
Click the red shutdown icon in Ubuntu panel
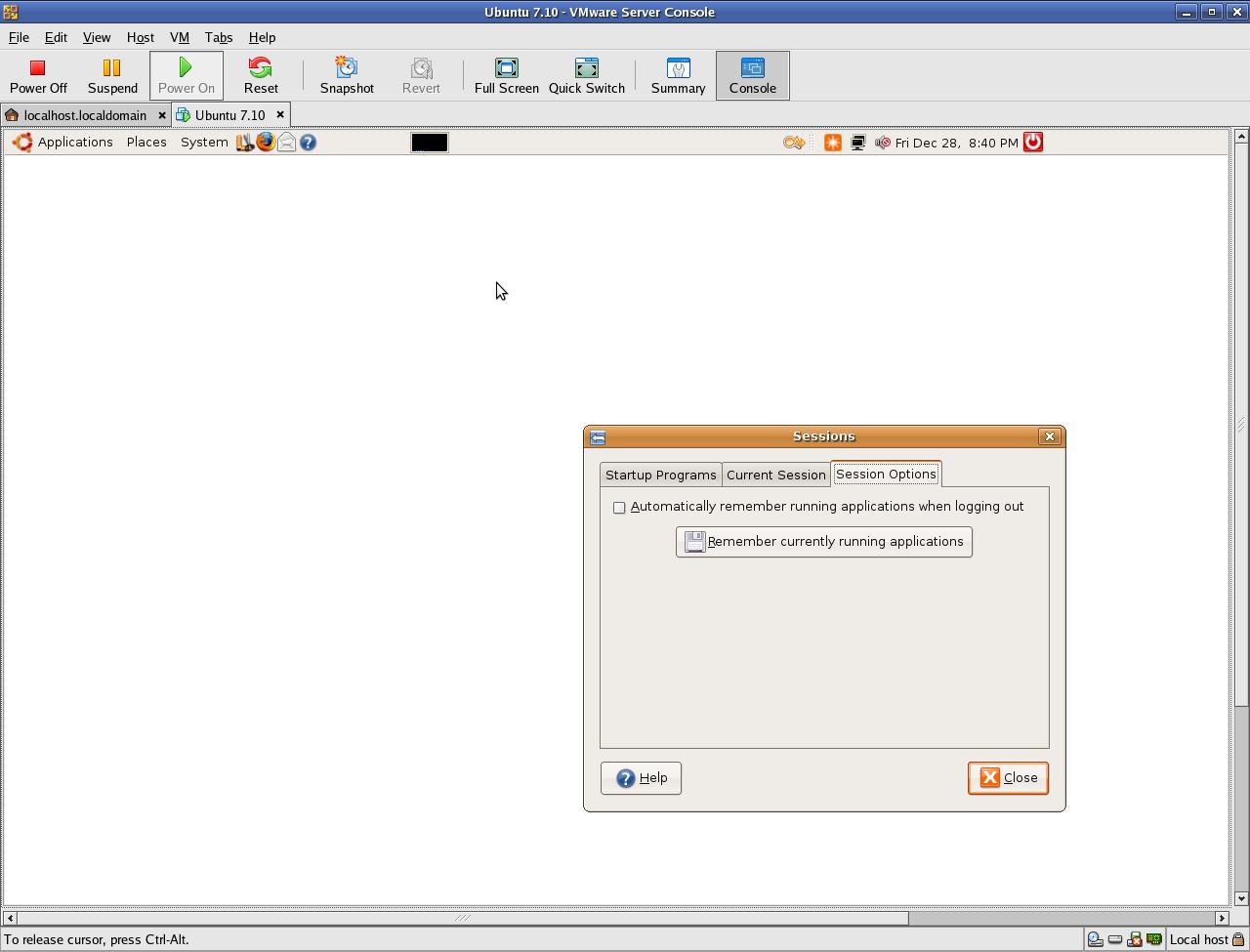coord(1032,143)
